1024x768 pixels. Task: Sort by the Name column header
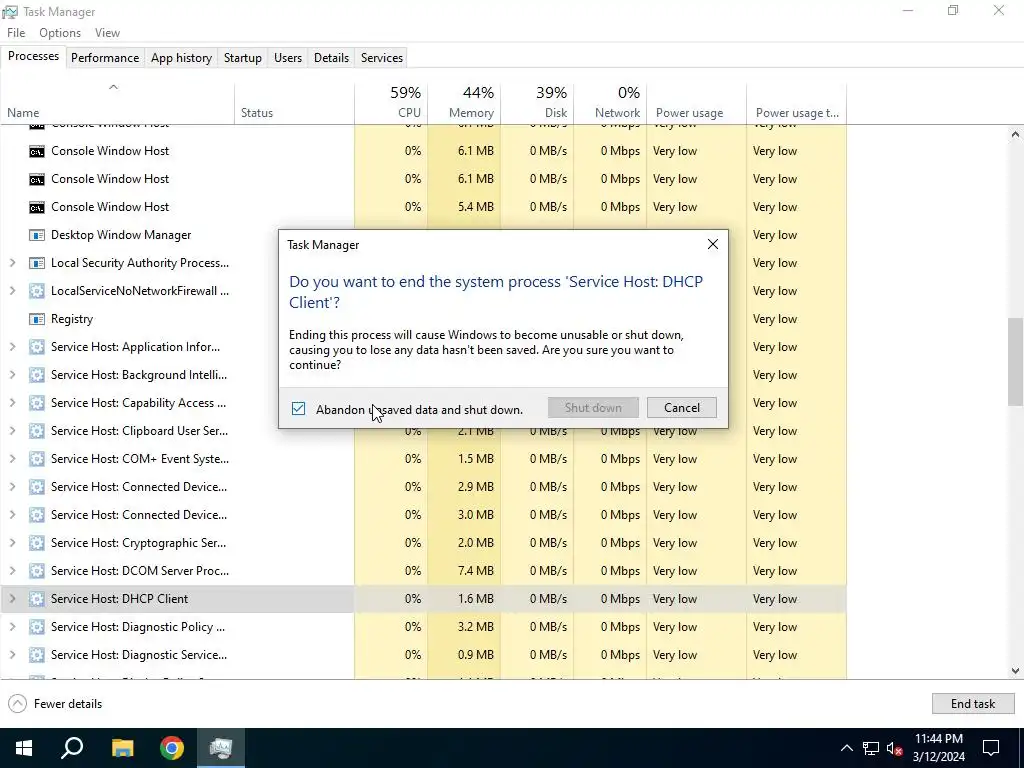pyautogui.click(x=117, y=103)
